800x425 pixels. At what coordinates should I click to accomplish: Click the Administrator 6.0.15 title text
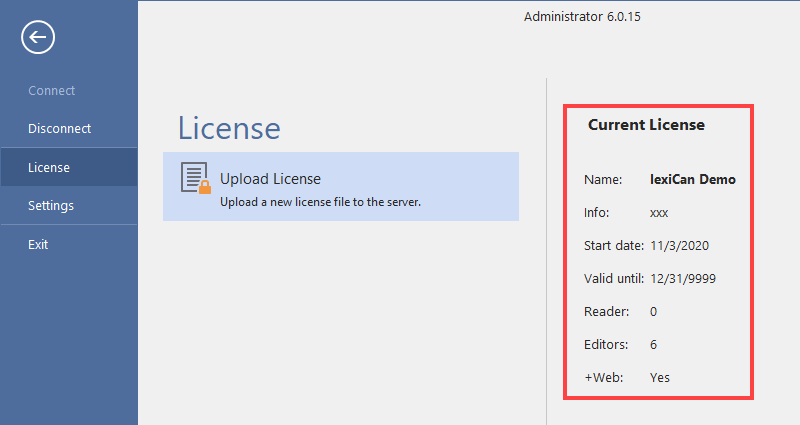click(588, 17)
